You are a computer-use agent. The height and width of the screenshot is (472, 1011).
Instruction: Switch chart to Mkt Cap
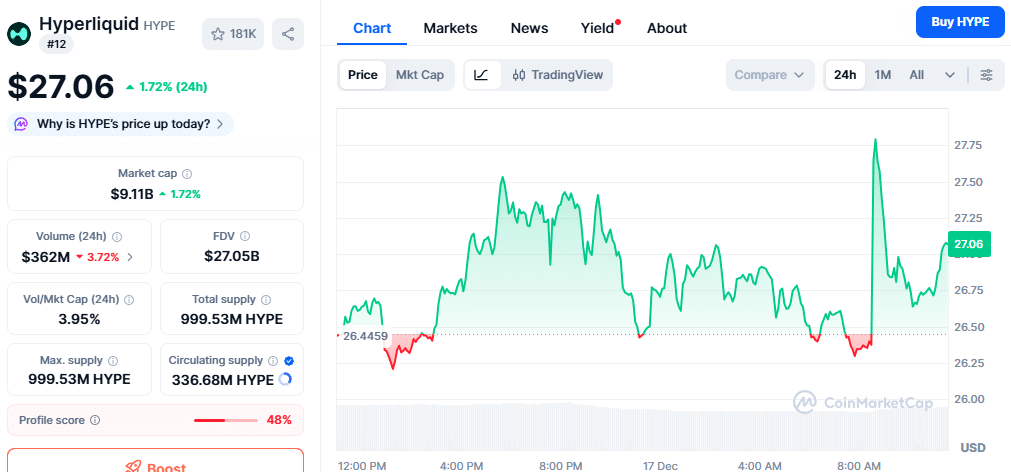[420, 75]
